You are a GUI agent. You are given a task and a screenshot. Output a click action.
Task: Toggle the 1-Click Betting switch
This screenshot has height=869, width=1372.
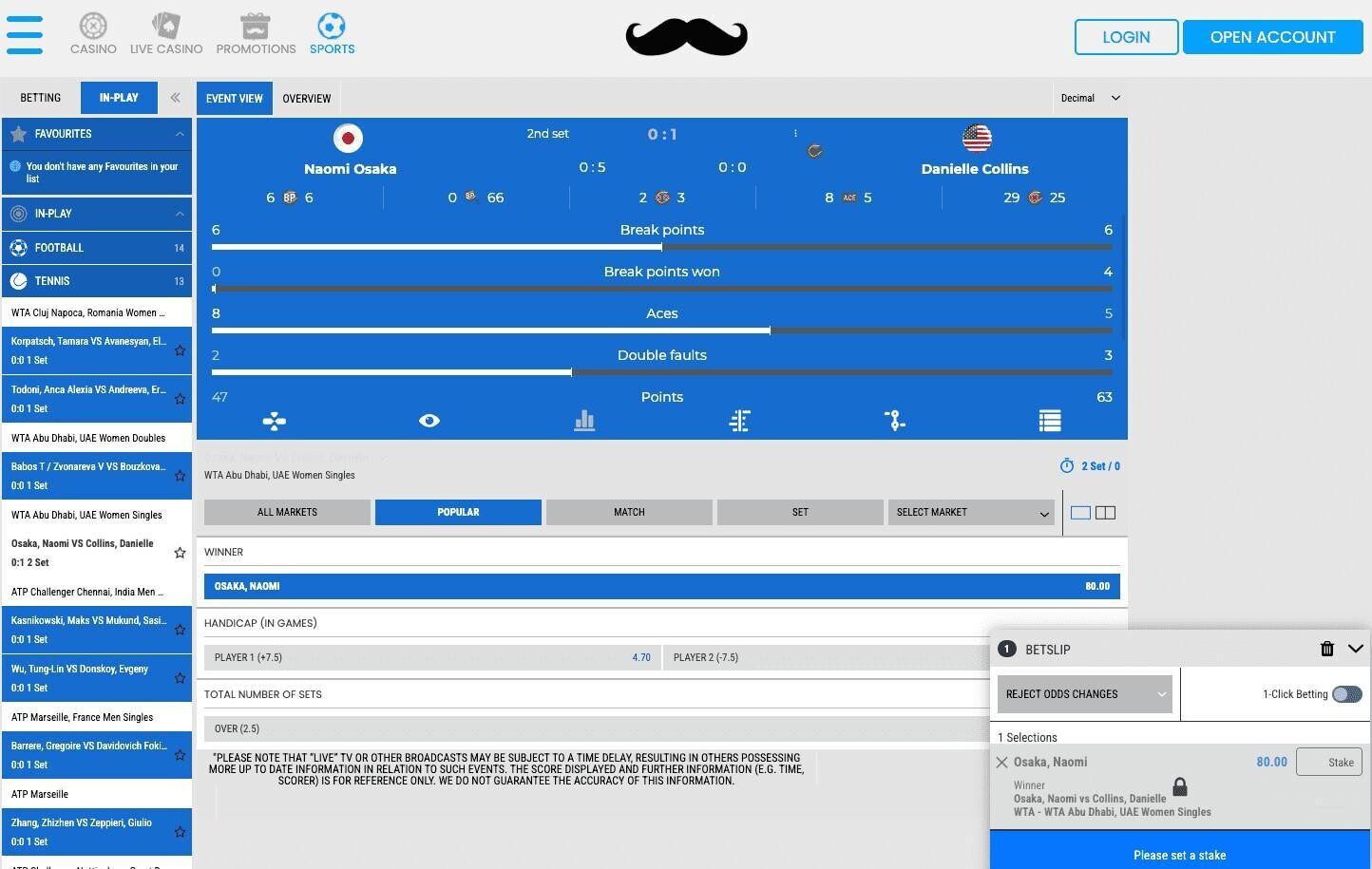point(1346,694)
